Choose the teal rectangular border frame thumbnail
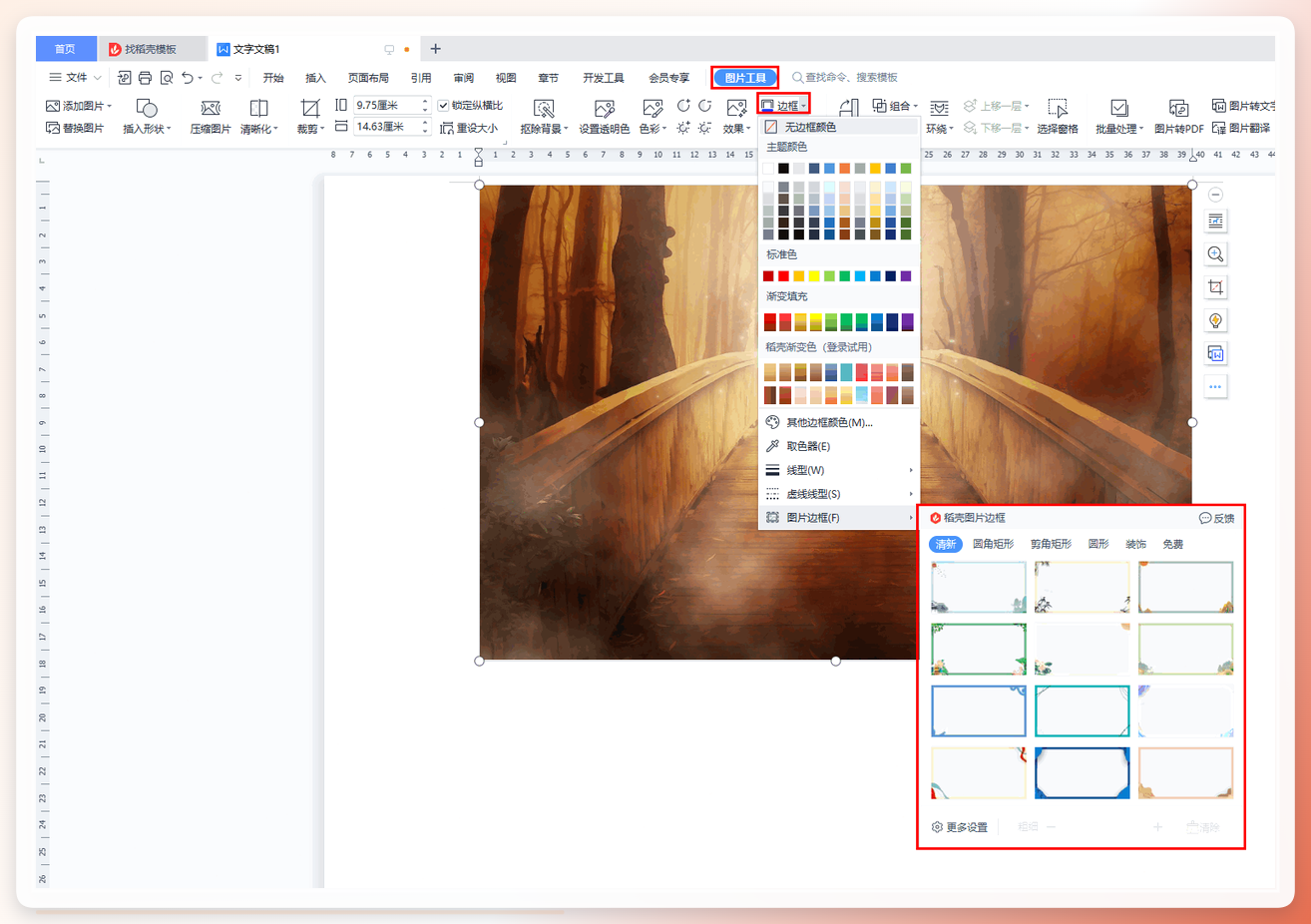 [x=1082, y=710]
